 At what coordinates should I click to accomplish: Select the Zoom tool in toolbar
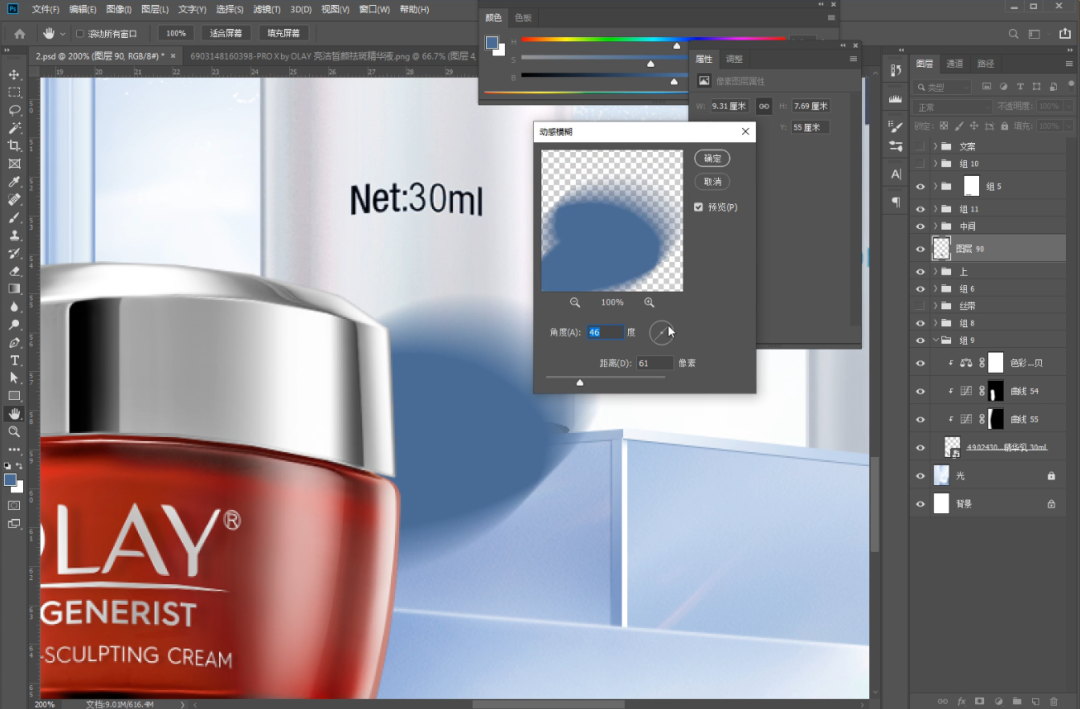14,432
